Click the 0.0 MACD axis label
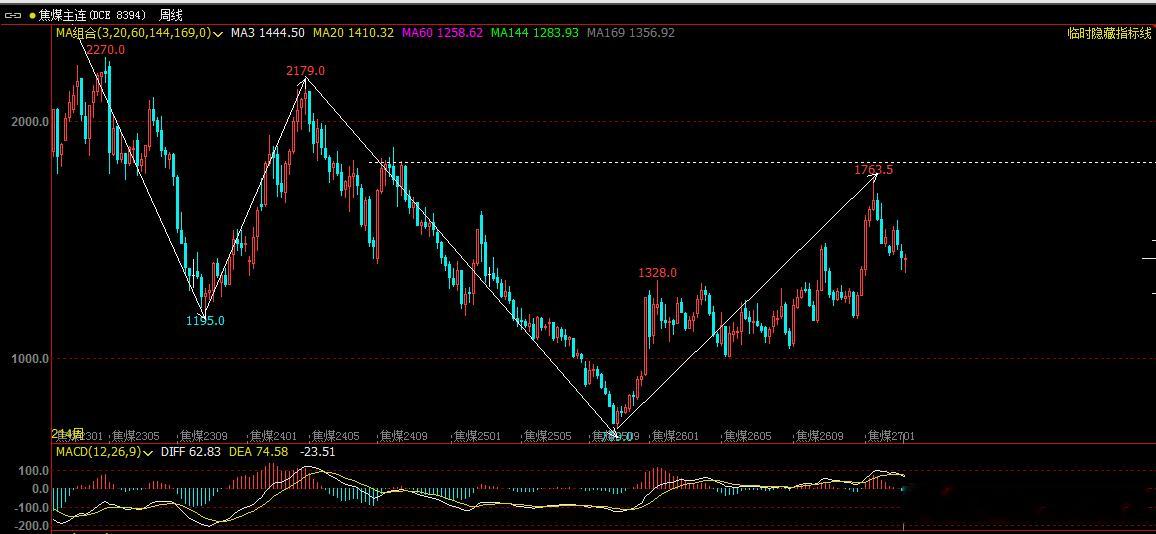The image size is (1156, 534). click(40, 488)
